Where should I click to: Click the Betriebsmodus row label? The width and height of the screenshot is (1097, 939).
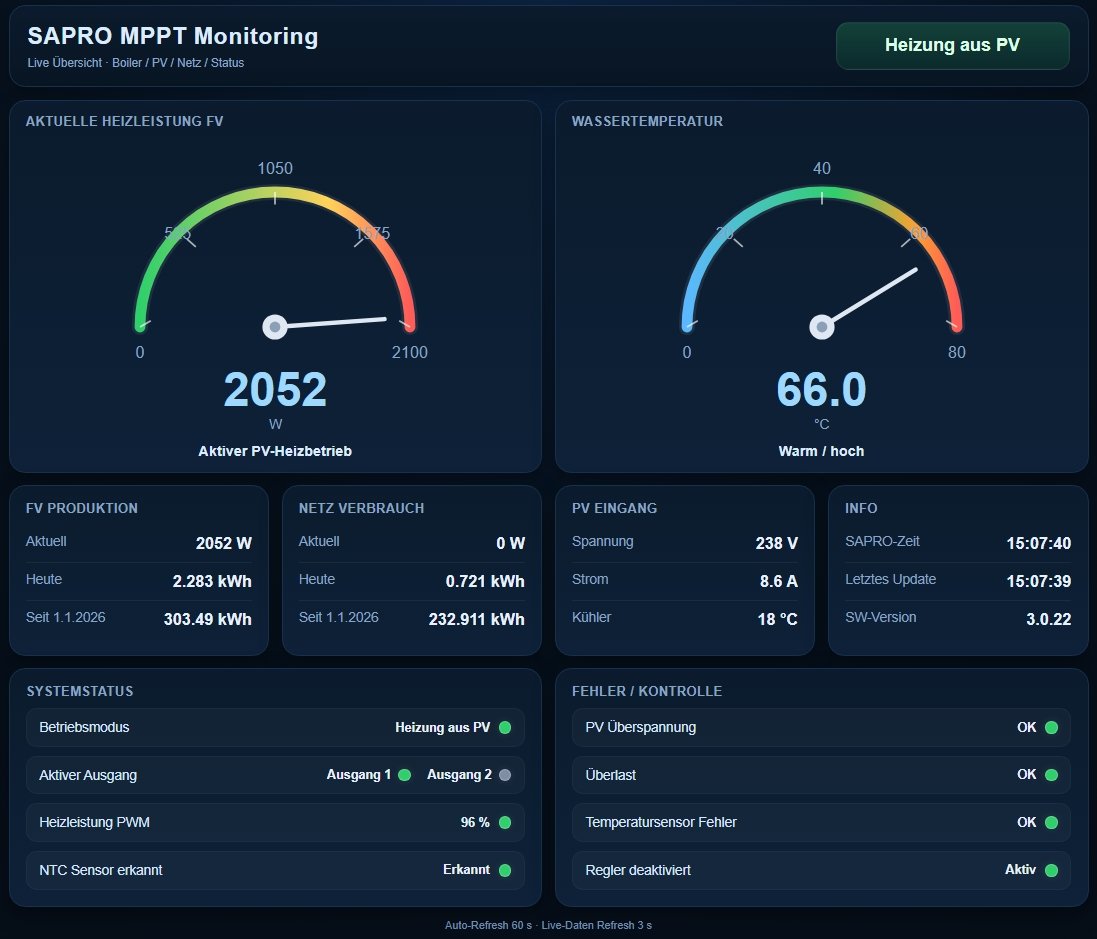[84, 728]
